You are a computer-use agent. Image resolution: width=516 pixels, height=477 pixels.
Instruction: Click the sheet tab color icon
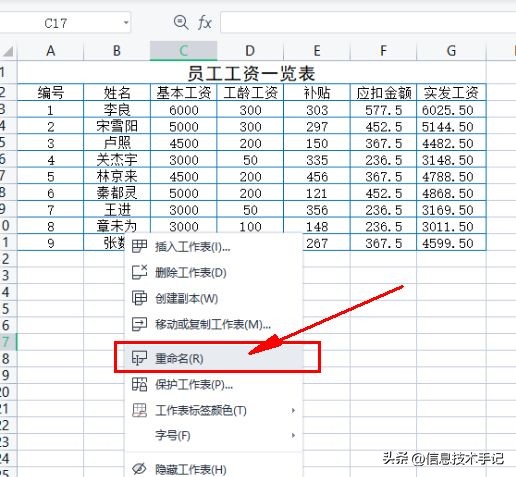(139, 410)
